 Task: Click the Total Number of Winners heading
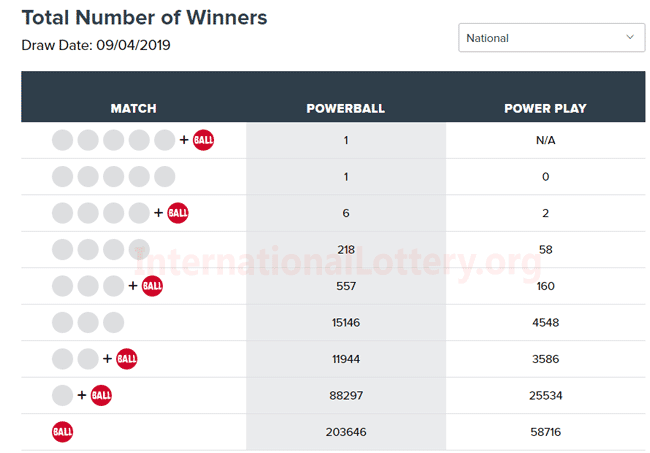coord(144,18)
